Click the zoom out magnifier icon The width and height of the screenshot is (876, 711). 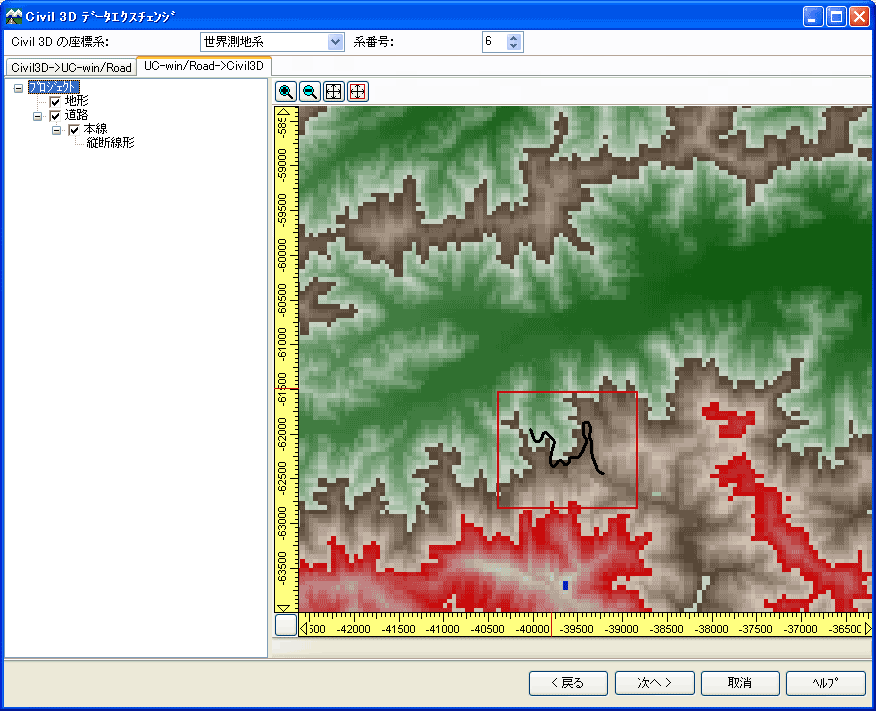coord(310,92)
